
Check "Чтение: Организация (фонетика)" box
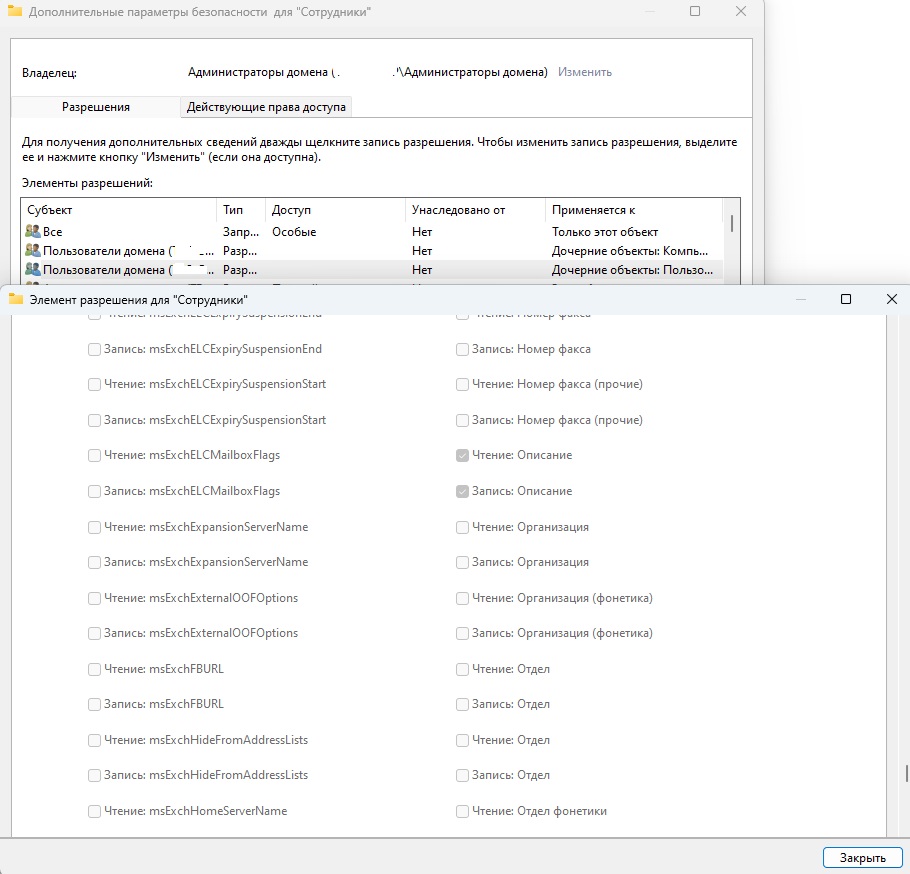coord(462,598)
